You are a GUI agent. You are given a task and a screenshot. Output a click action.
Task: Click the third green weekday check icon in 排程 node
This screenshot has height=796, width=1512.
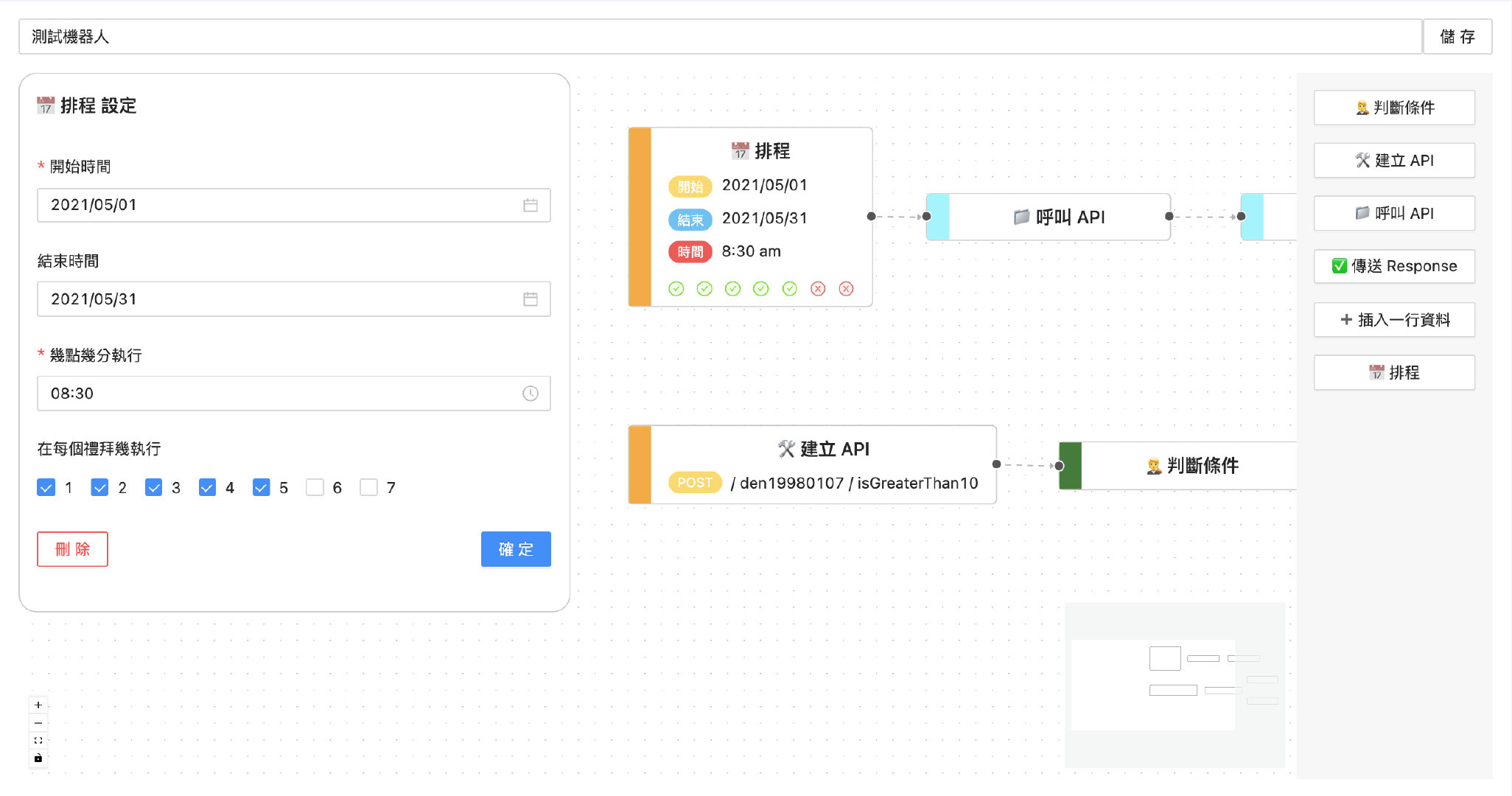pos(732,289)
